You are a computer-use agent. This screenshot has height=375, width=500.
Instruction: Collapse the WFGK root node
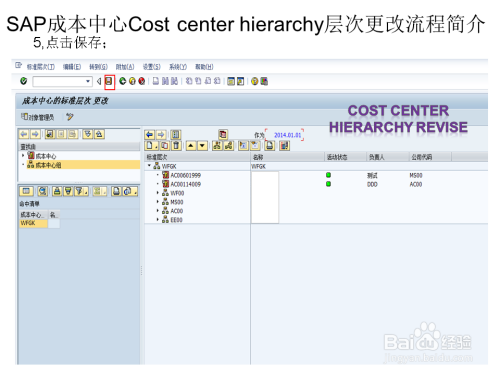pos(149,166)
